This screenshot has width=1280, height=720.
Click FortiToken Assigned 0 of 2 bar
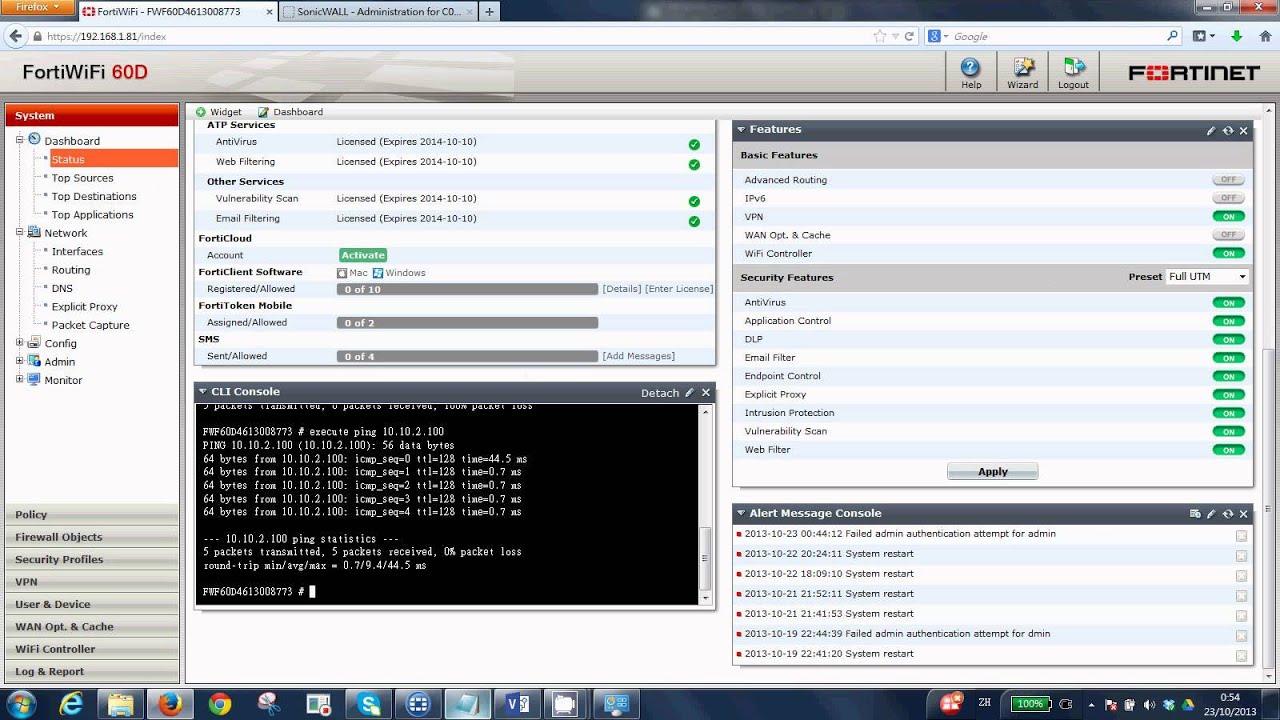click(468, 323)
